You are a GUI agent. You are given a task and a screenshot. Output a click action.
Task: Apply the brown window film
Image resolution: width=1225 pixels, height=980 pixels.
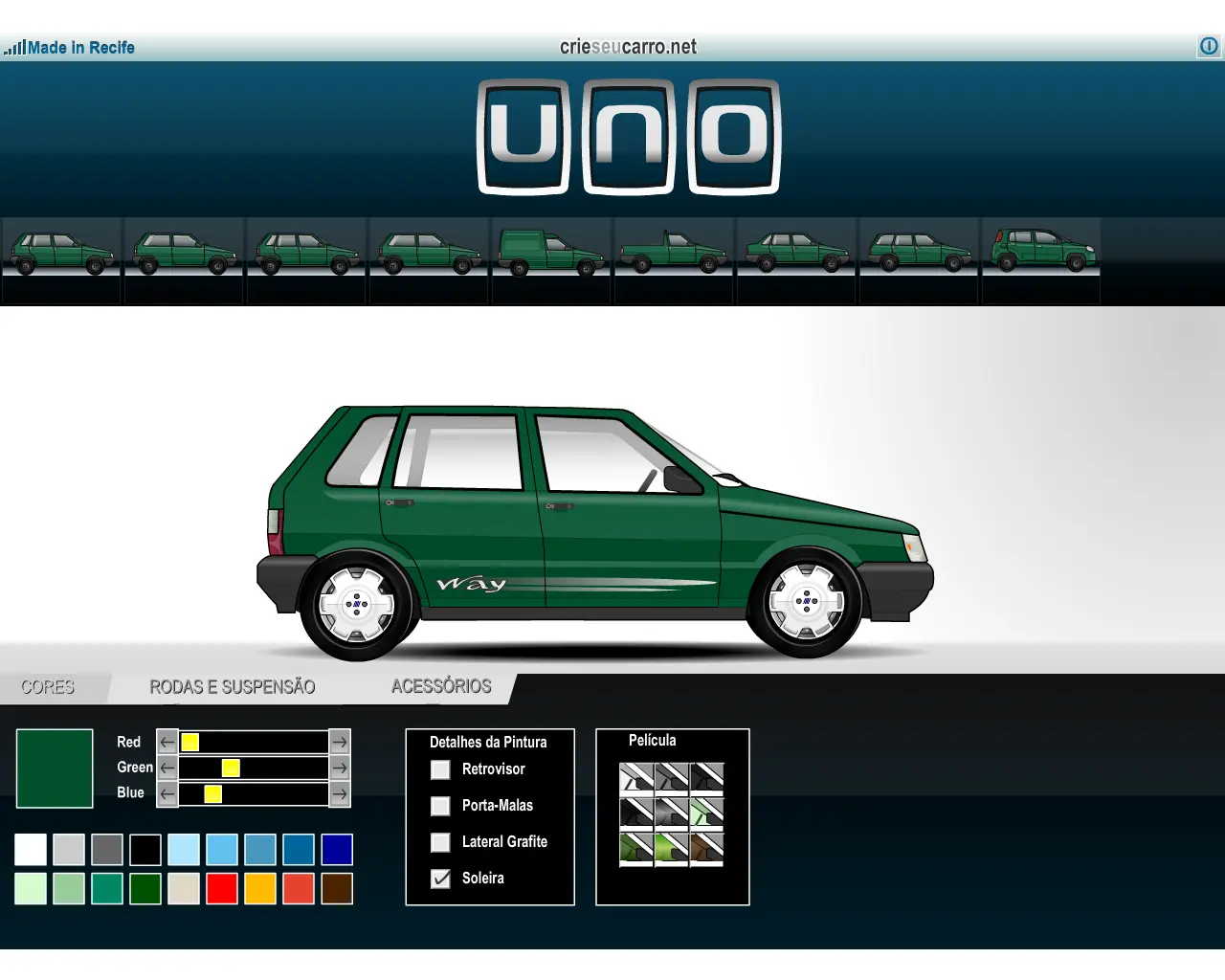coord(706,849)
